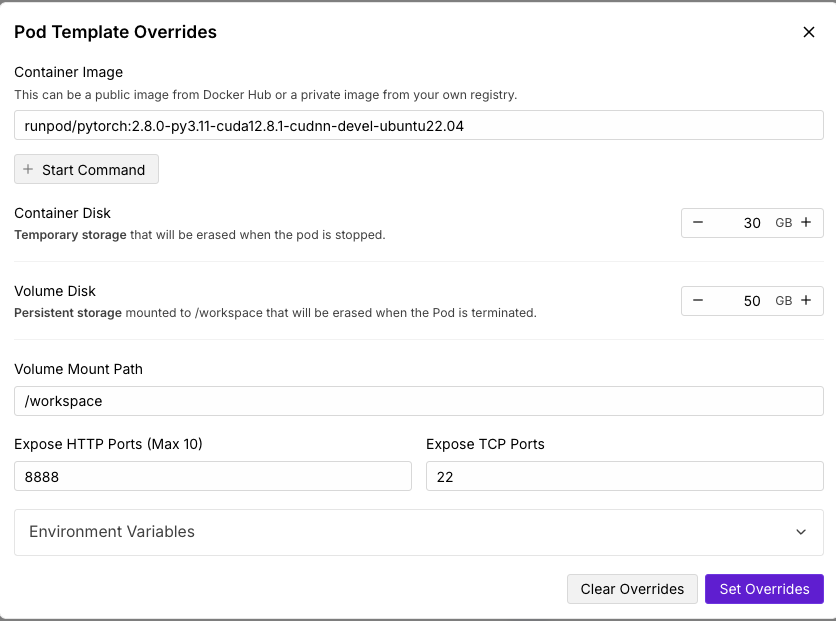
Task: Add a Start Command
Action: coord(86,170)
